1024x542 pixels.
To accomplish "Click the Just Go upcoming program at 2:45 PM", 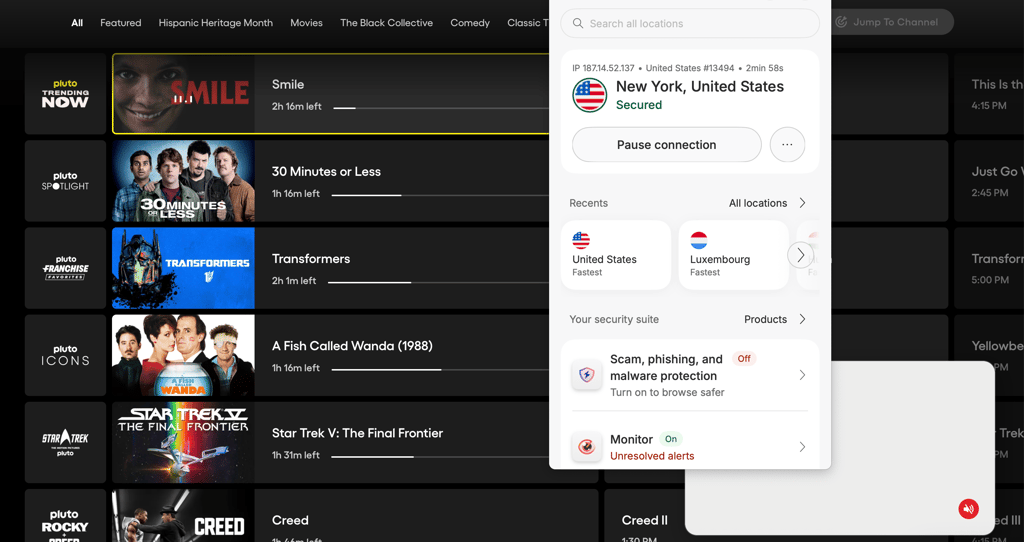I will (x=989, y=181).
